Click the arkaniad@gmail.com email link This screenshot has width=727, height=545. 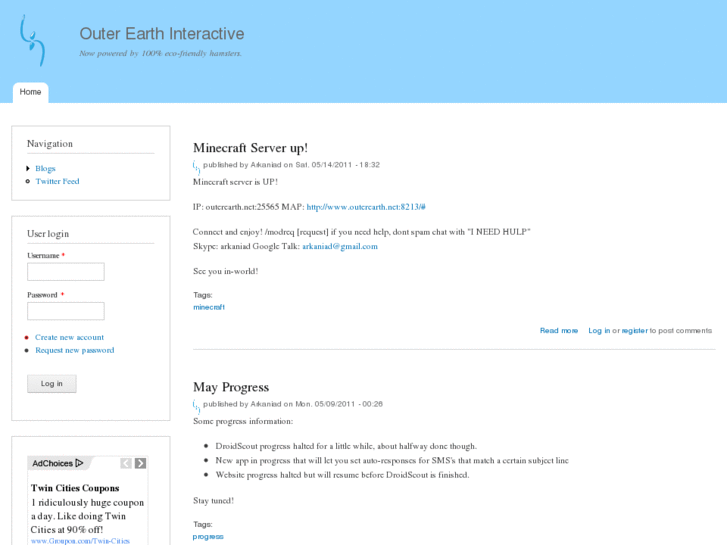click(x=340, y=246)
